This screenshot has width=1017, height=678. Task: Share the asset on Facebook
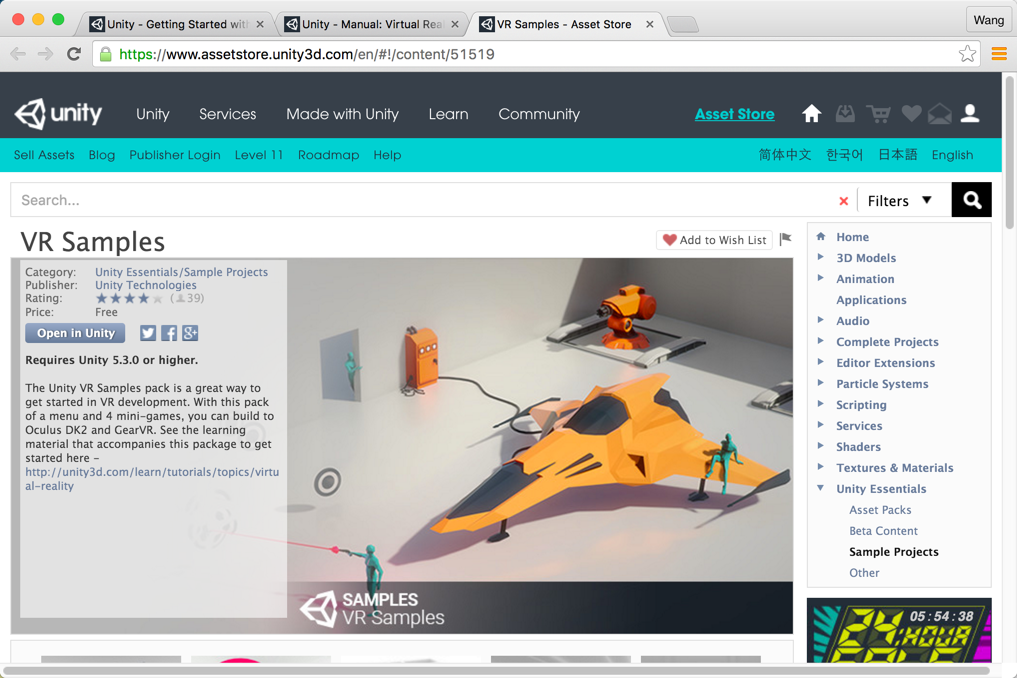pyautogui.click(x=168, y=333)
